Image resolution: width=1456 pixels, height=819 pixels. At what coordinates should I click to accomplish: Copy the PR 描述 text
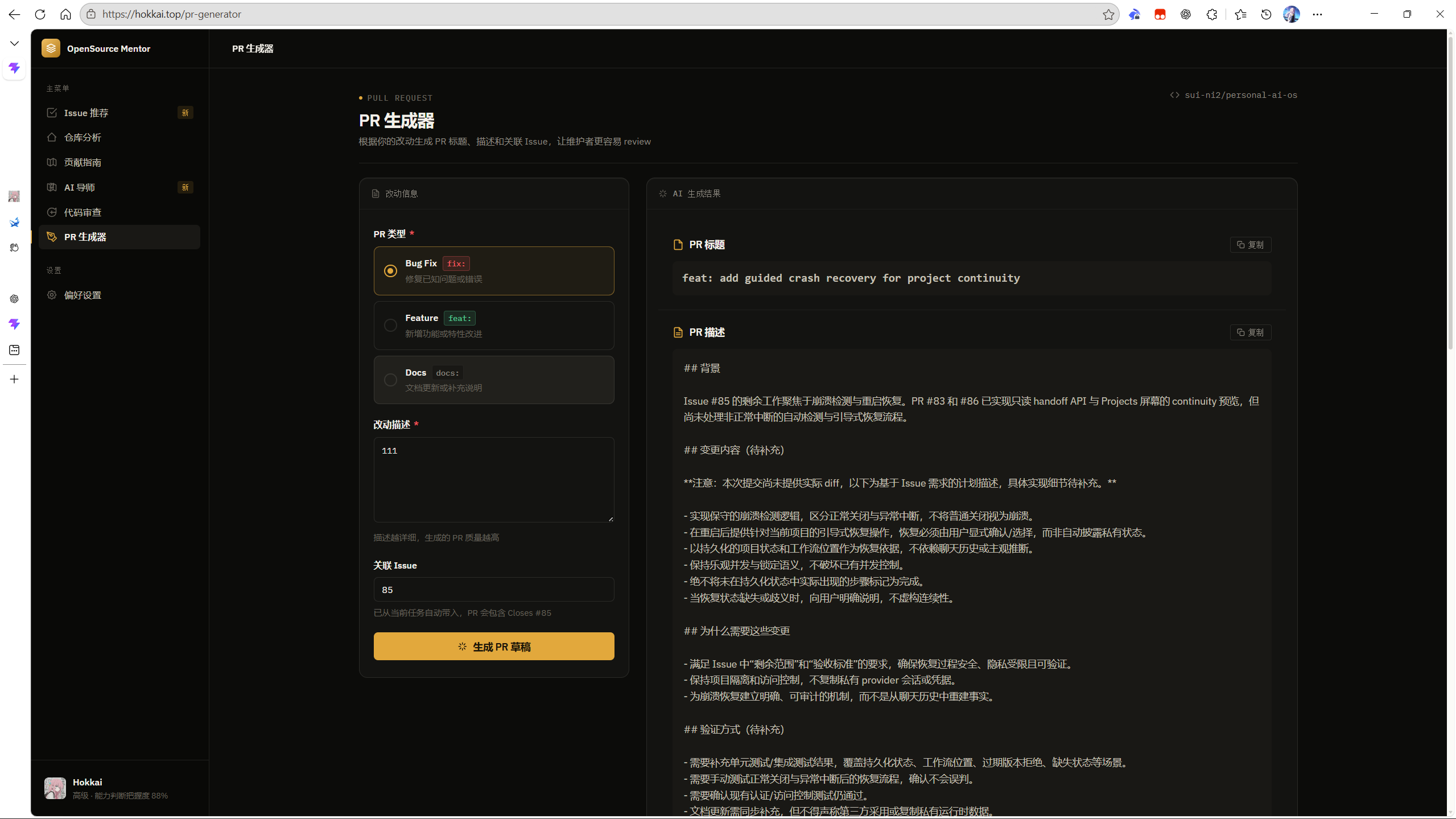tap(1250, 332)
